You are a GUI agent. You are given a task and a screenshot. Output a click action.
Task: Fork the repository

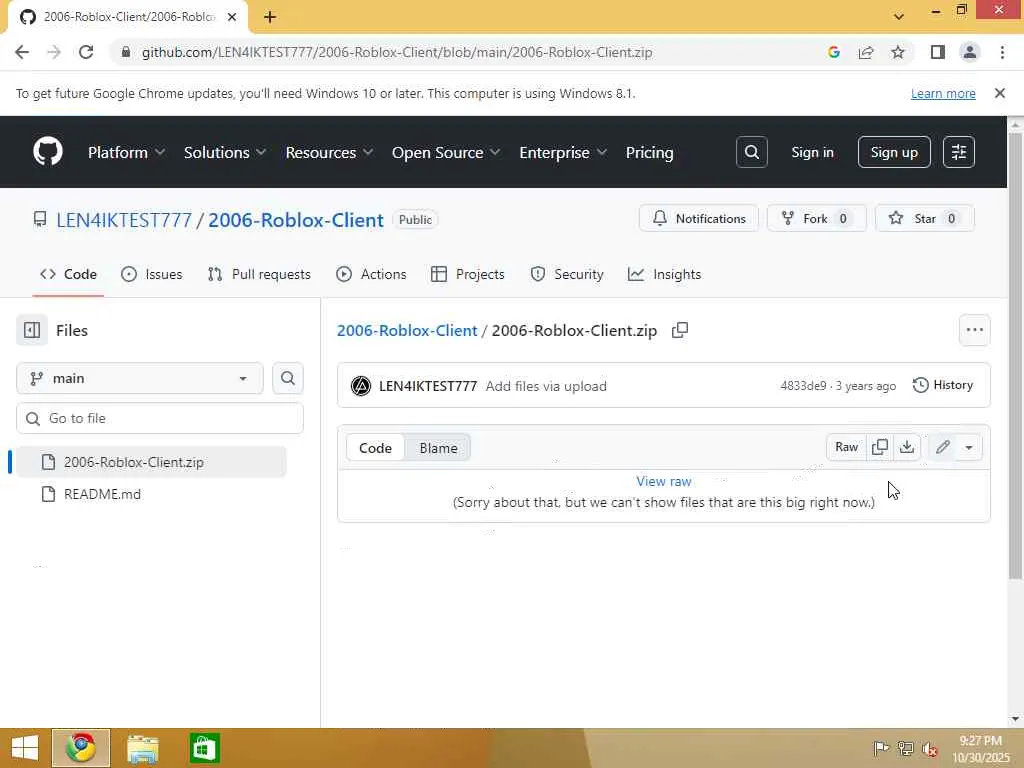816,218
